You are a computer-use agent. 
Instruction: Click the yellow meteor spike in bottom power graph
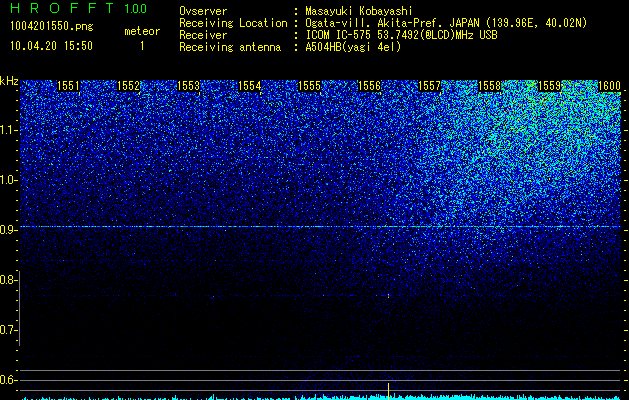pos(388,391)
